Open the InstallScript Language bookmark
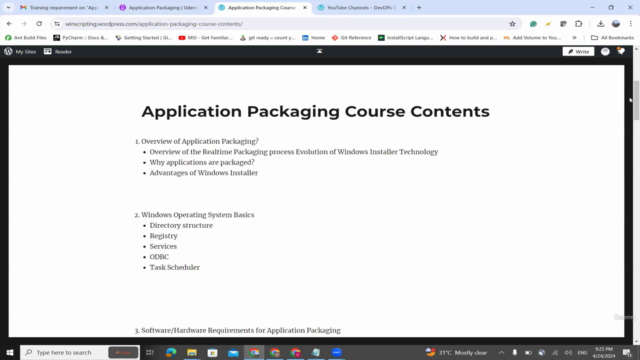 pyautogui.click(x=405, y=38)
